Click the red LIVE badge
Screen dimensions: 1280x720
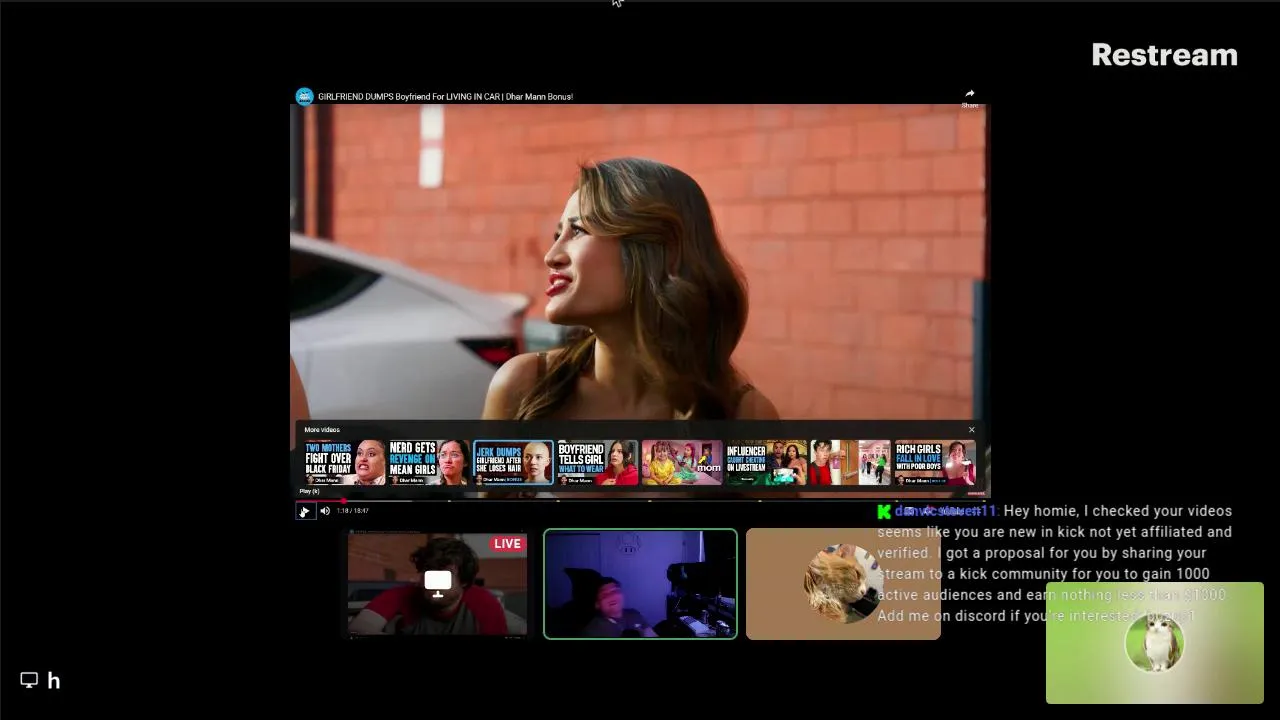(507, 544)
